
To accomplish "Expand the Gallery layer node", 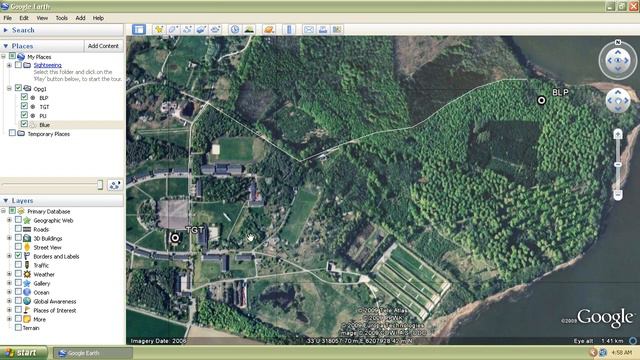I will [9, 283].
